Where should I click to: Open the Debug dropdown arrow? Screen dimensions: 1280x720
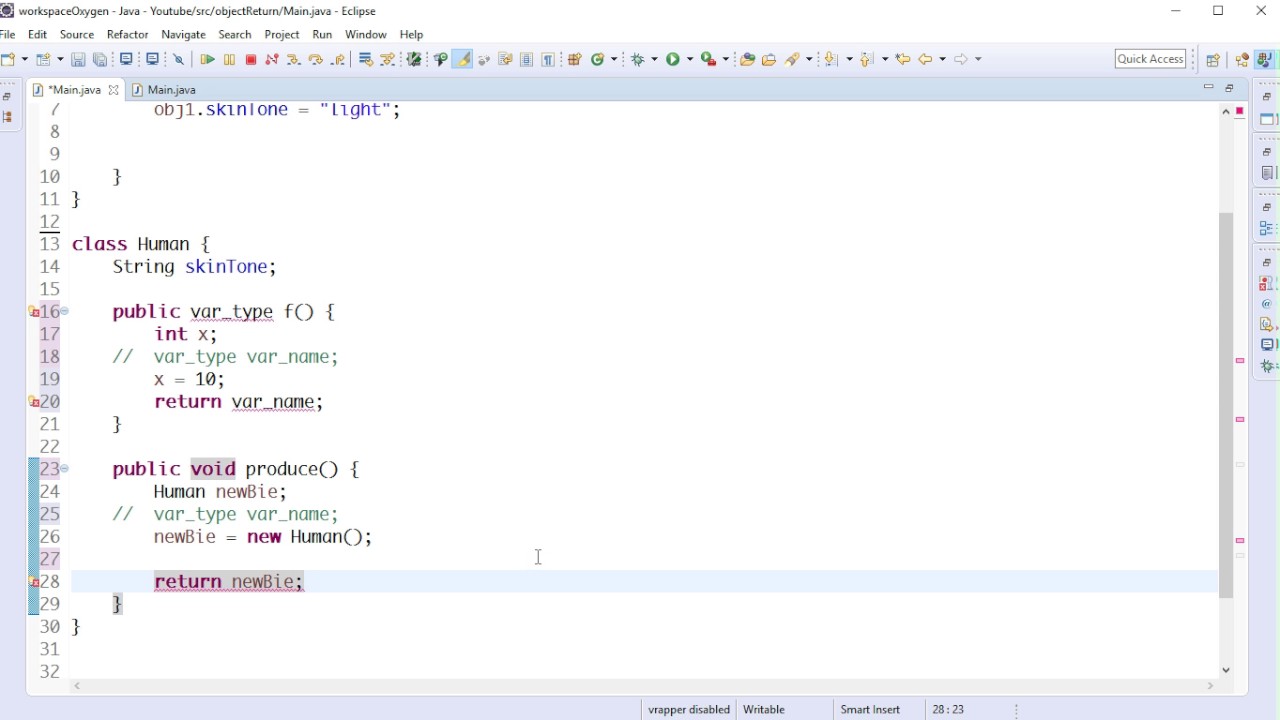click(654, 59)
